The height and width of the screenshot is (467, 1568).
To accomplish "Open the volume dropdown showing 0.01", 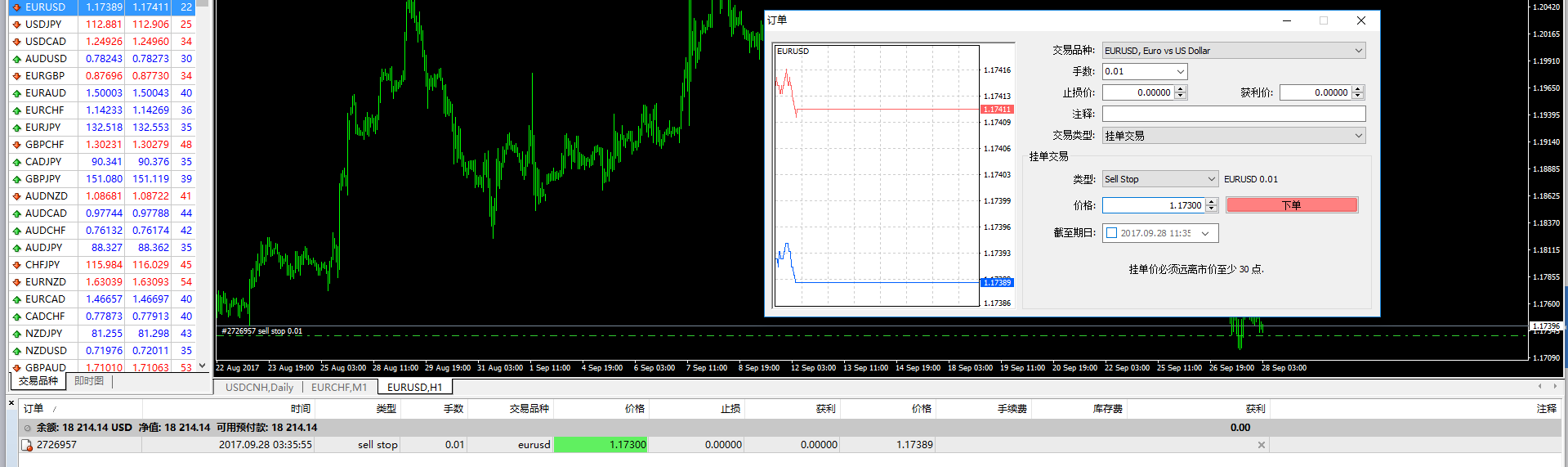I will (x=1145, y=72).
